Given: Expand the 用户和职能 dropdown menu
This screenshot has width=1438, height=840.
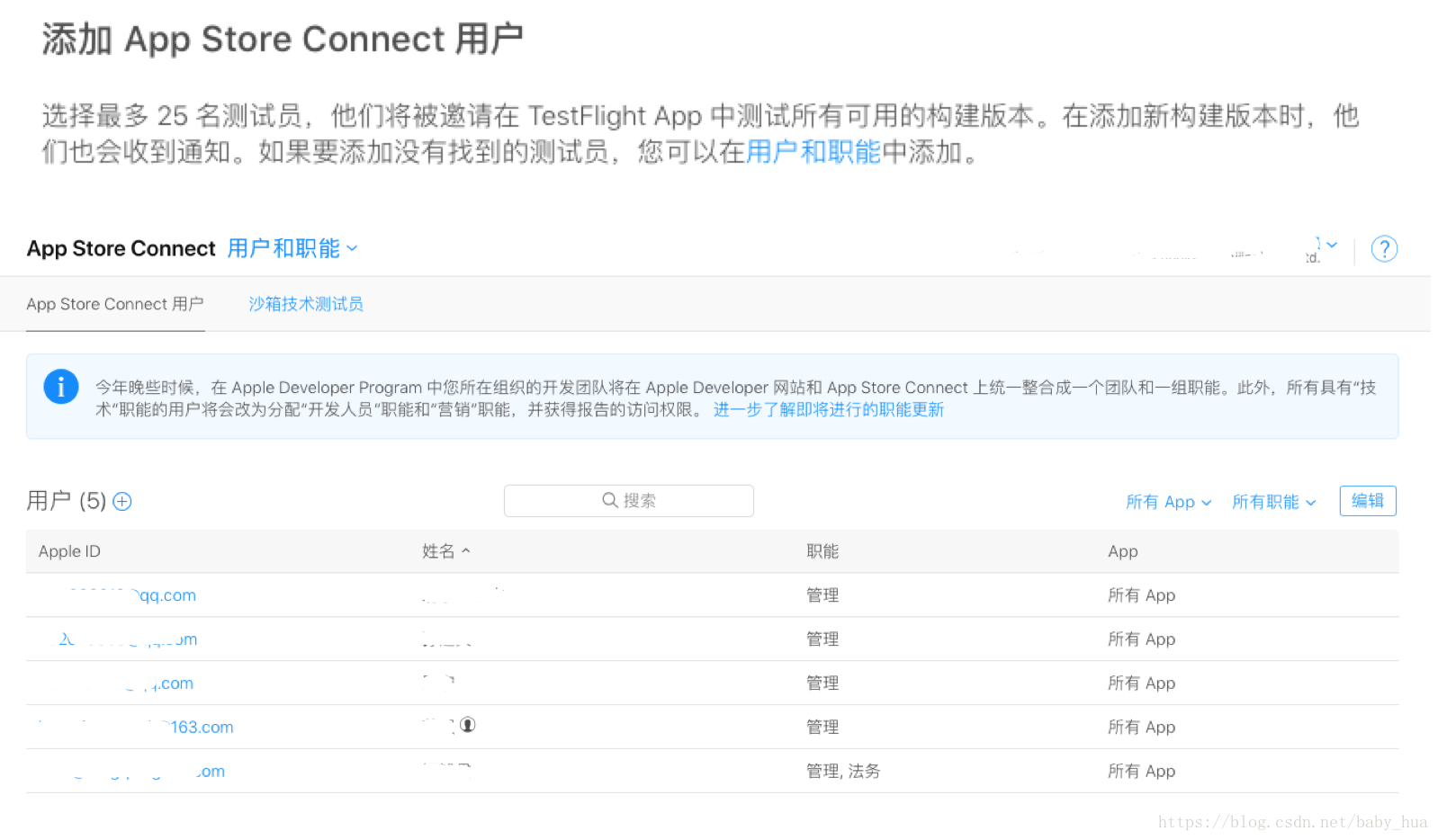Looking at the screenshot, I should coord(292,248).
